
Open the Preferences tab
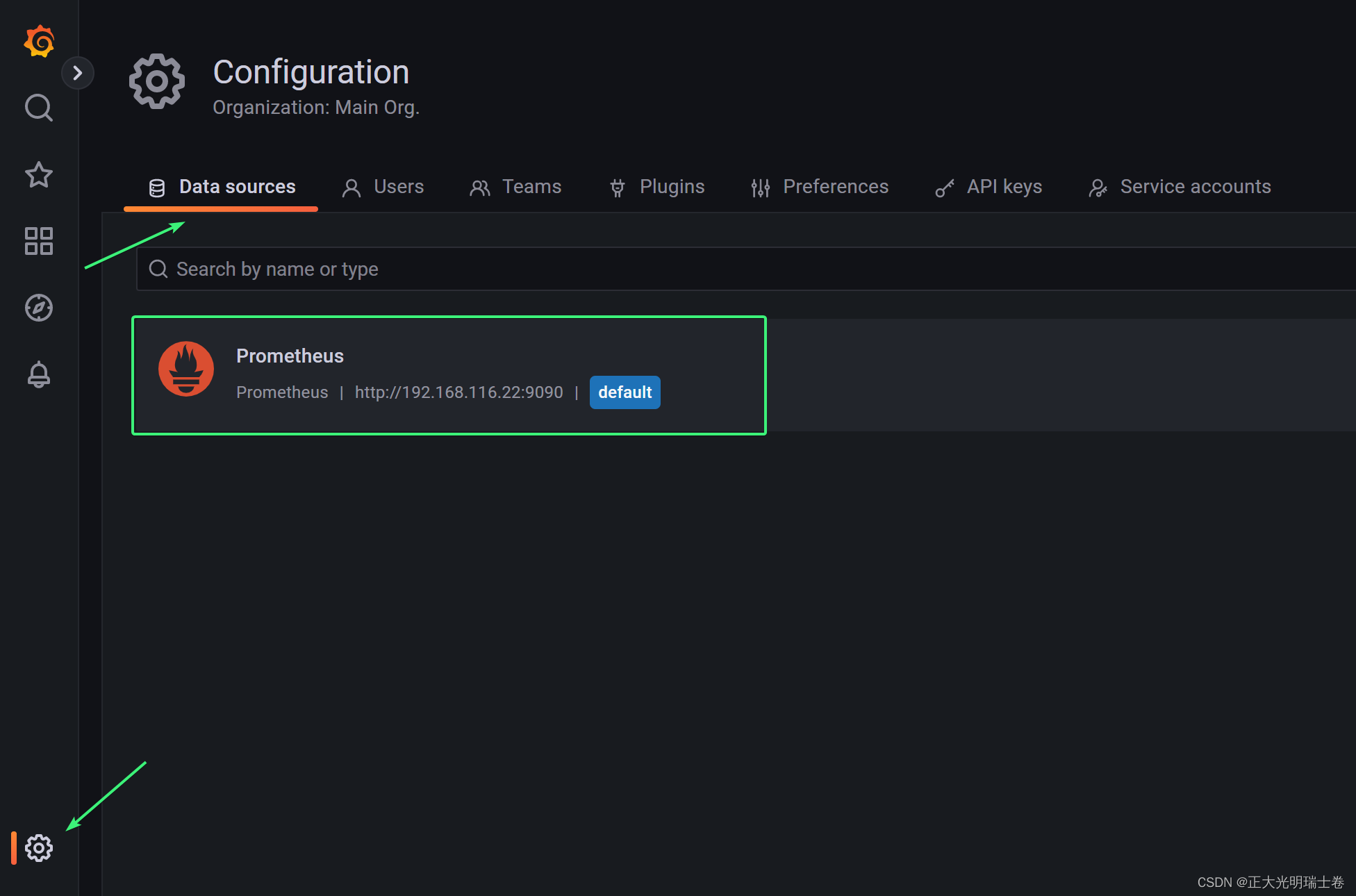click(820, 187)
